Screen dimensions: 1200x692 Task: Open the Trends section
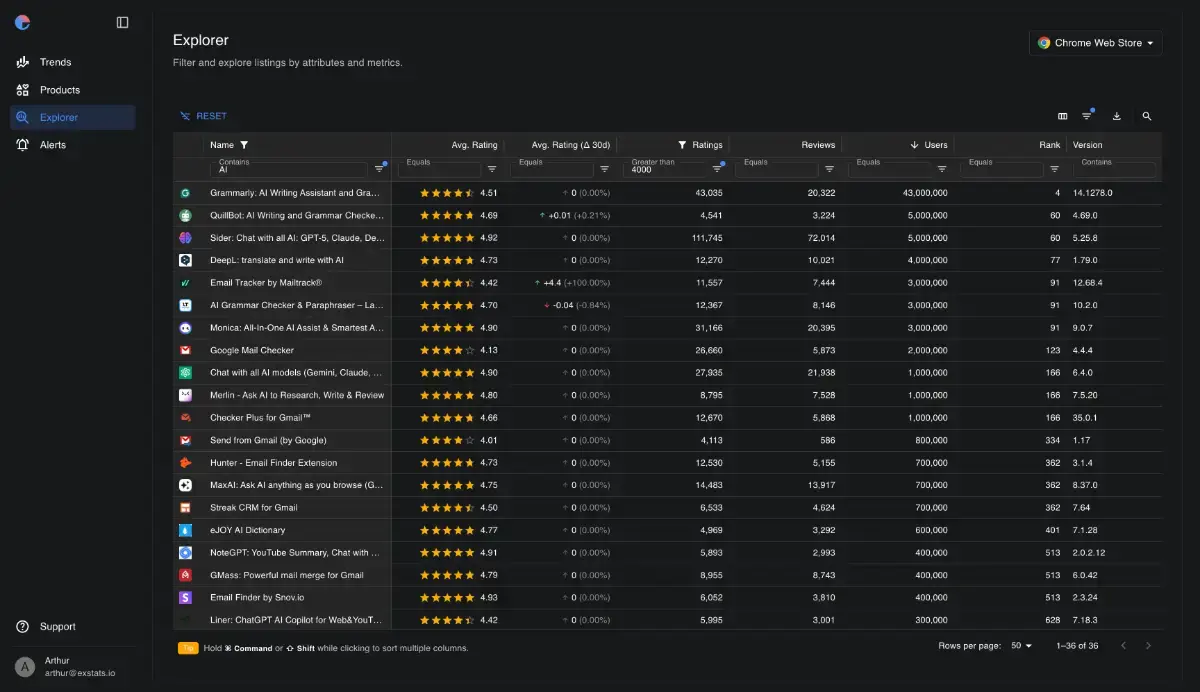[x=72, y=62]
